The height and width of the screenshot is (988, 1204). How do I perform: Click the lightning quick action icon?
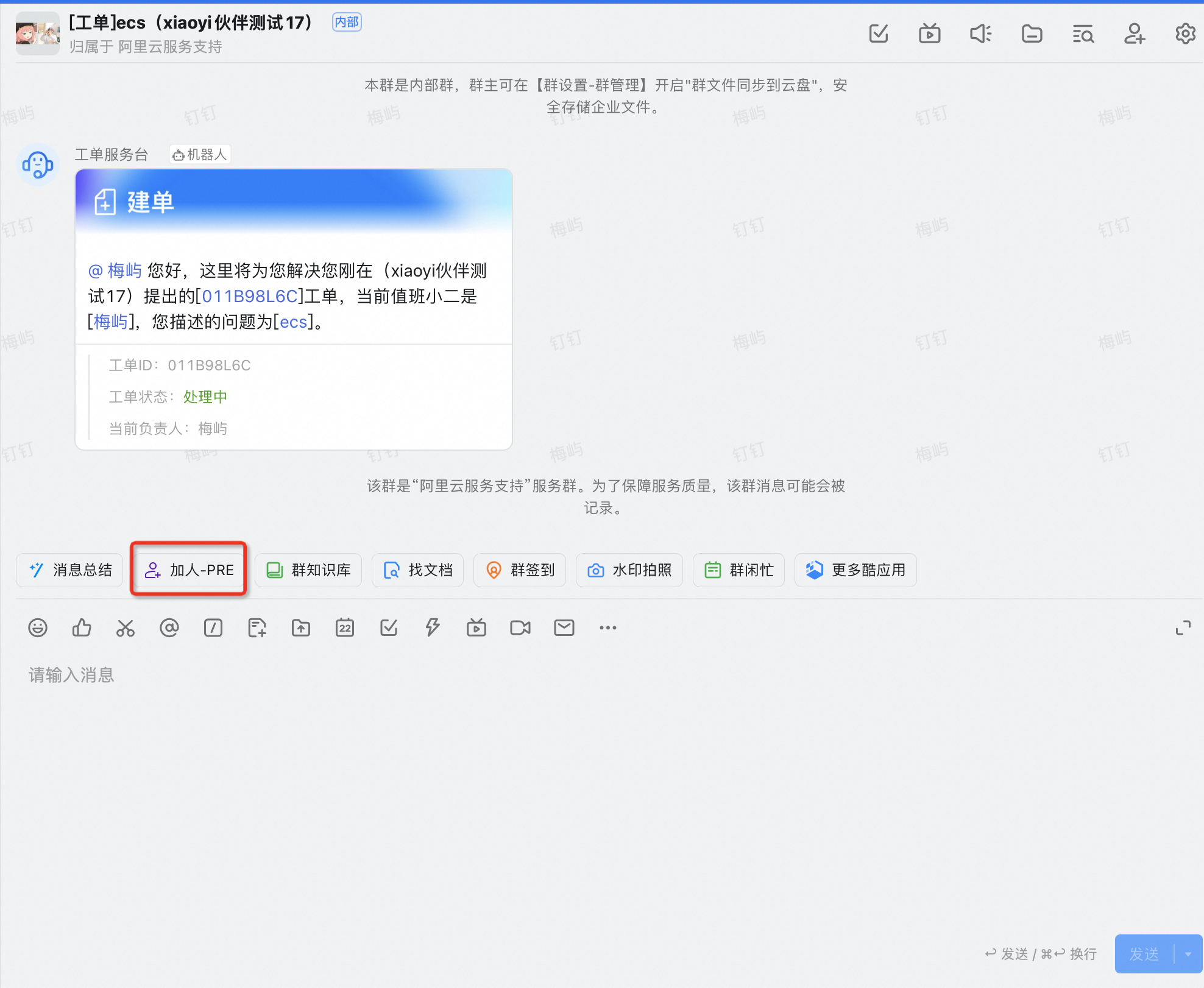tap(433, 627)
